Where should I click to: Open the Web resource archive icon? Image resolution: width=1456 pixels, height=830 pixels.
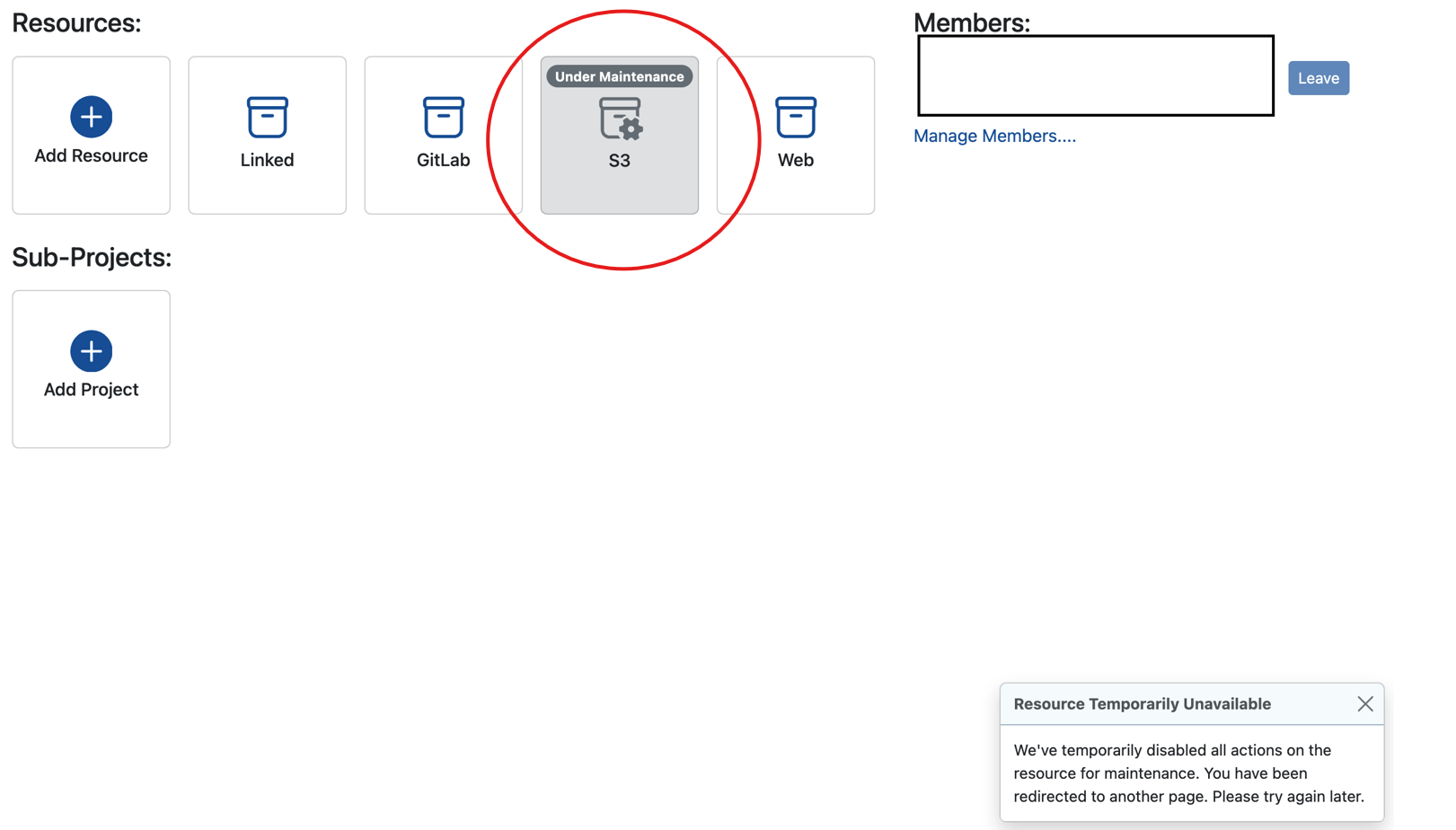(x=795, y=118)
